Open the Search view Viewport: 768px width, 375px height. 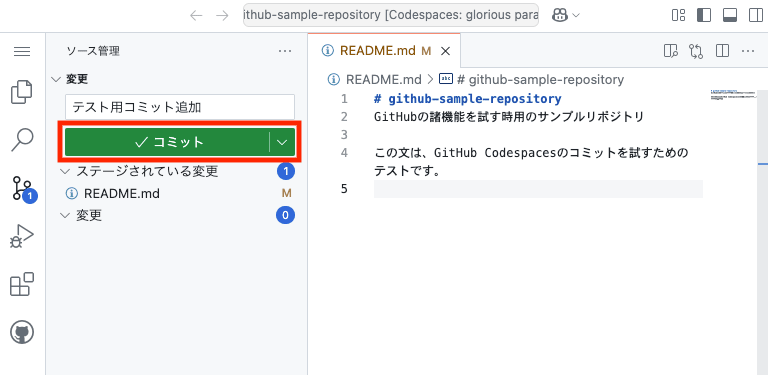(x=22, y=140)
